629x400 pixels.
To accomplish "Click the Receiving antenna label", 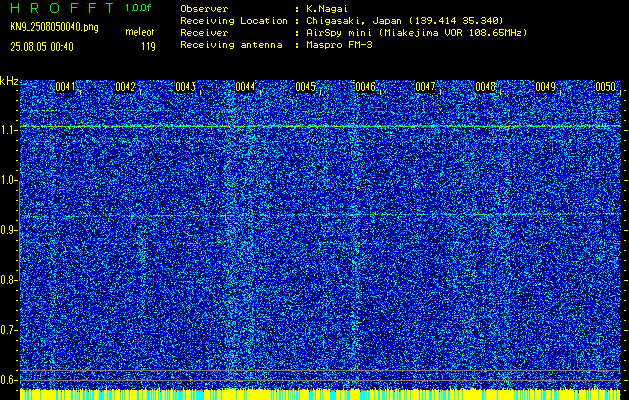I will click(x=231, y=45).
